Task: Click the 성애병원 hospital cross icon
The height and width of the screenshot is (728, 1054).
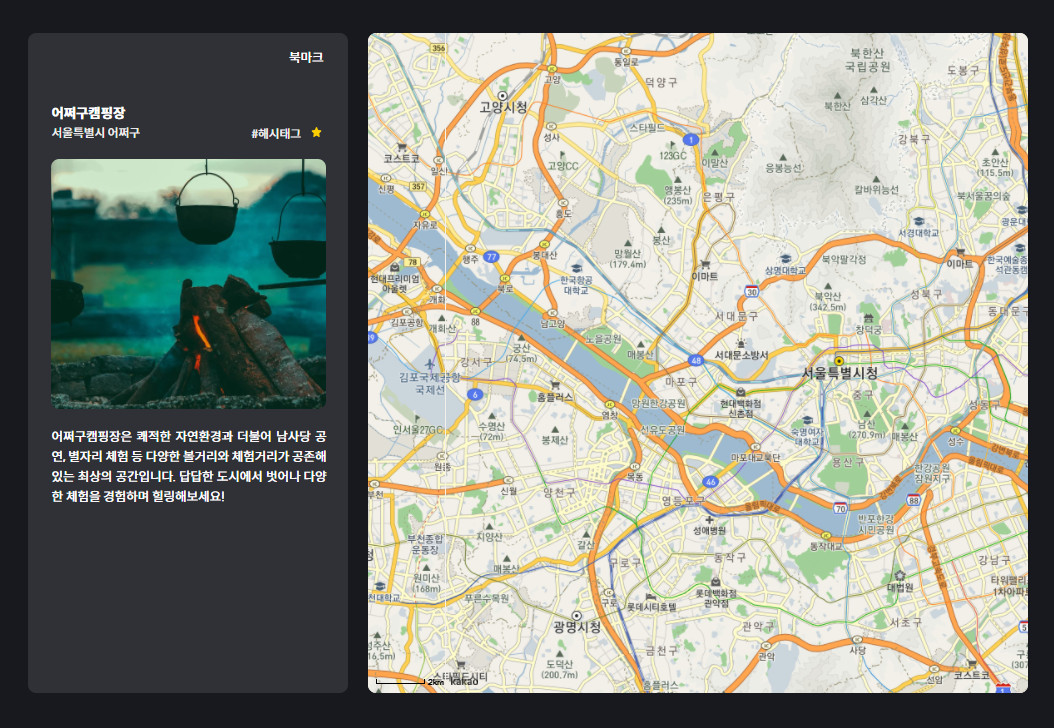Action: [709, 519]
